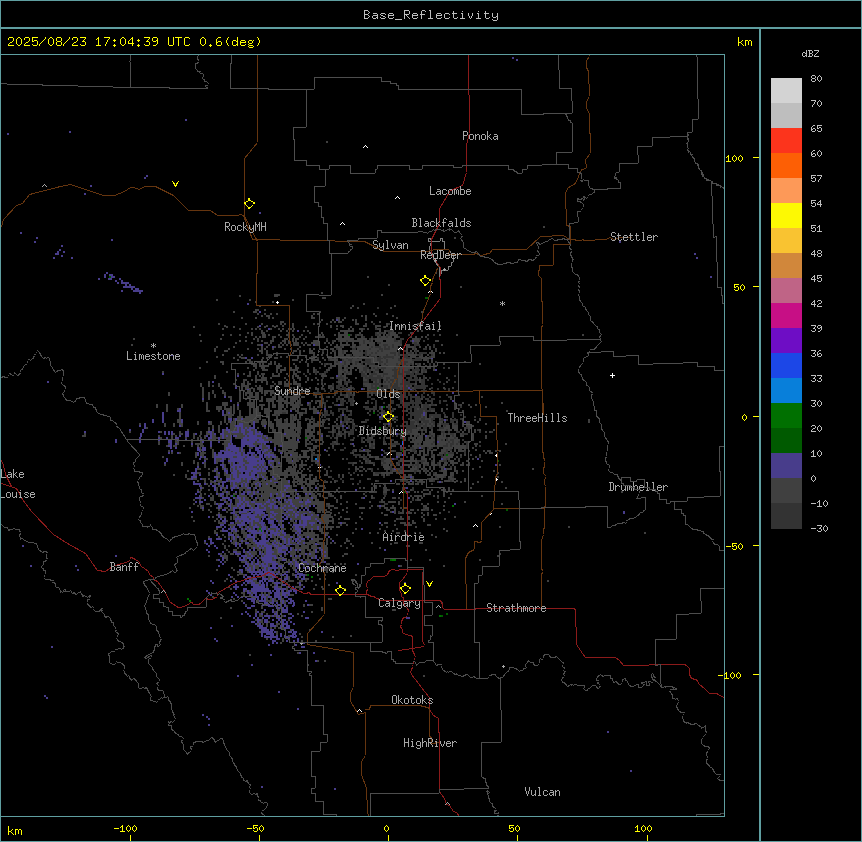The width and height of the screenshot is (862, 842).
Task: Click the dark orange 57-60 dBZ swatch
Action: tap(786, 165)
